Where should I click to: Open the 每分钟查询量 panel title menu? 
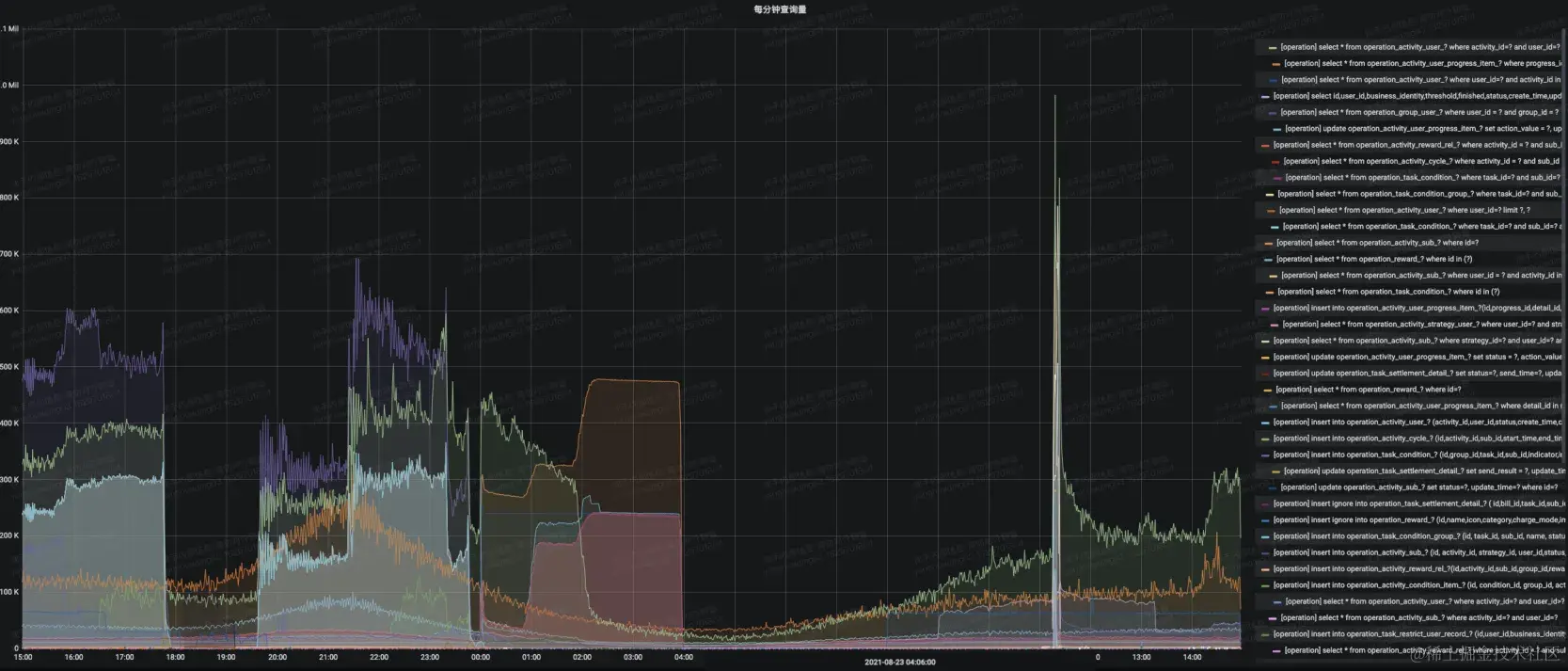pos(780,9)
